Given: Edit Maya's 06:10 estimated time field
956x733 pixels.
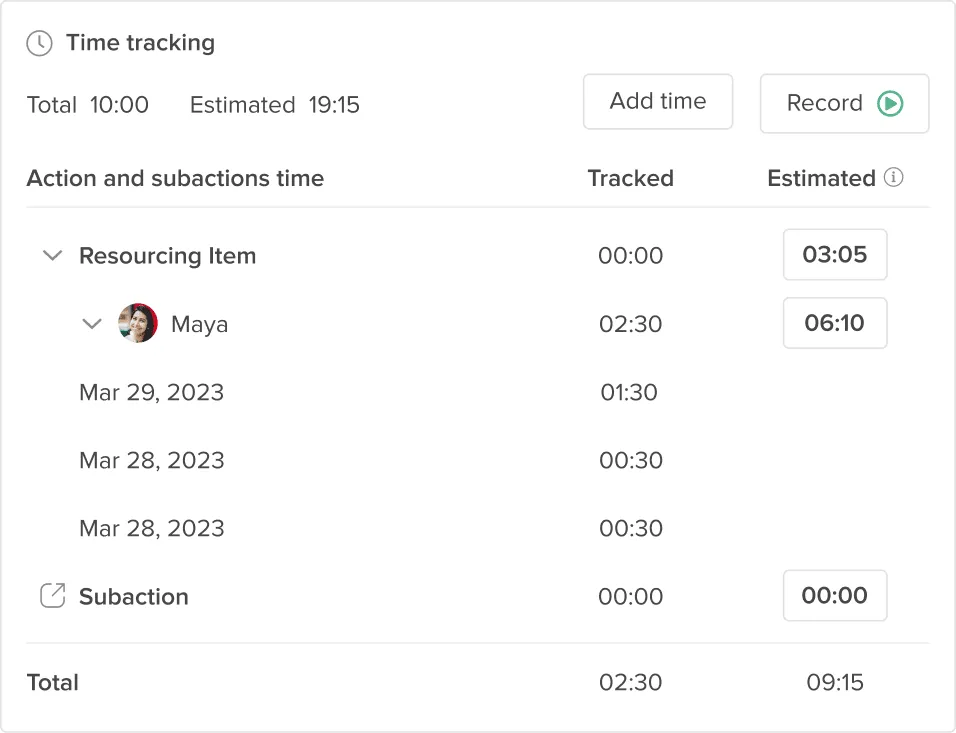Looking at the screenshot, I should tap(835, 323).
